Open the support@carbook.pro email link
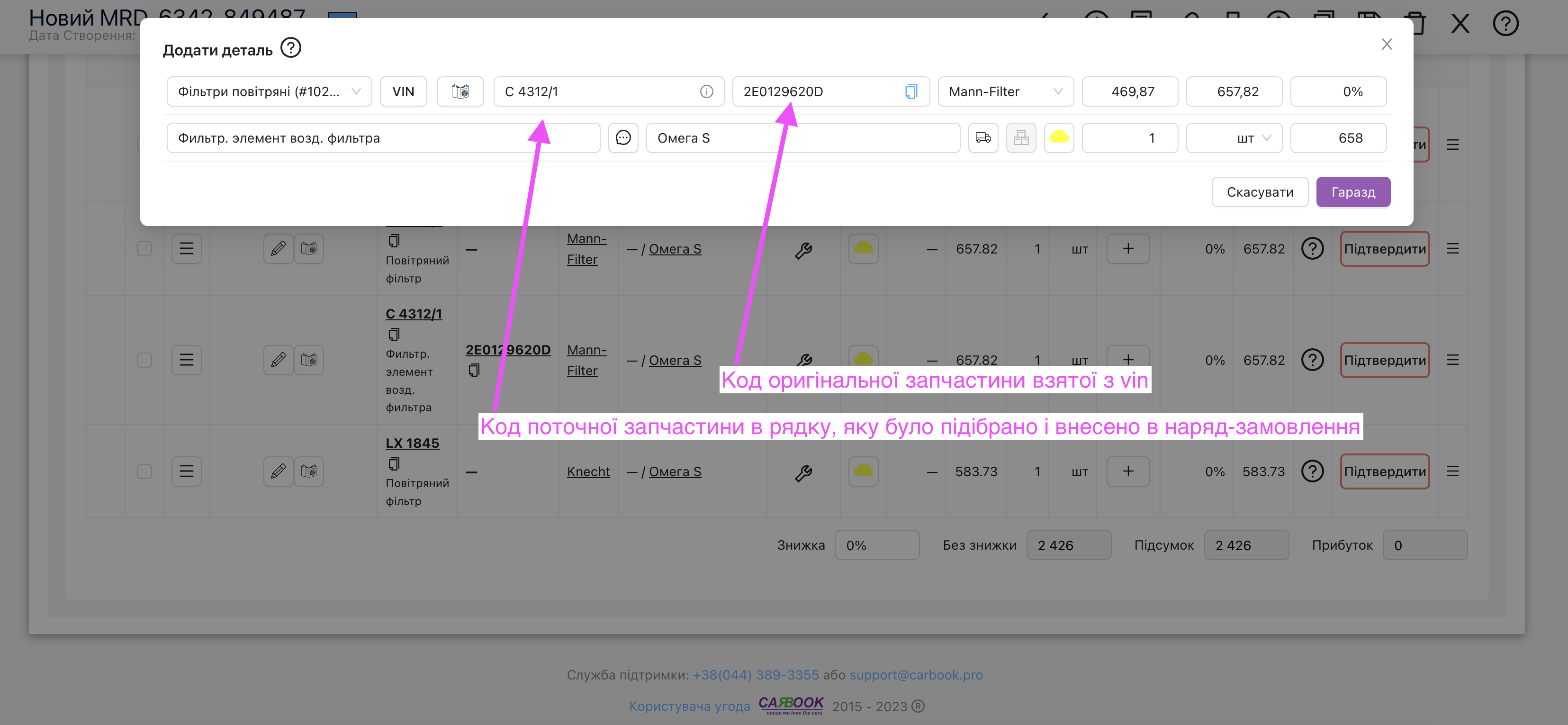The width and height of the screenshot is (1568, 725). [916, 674]
